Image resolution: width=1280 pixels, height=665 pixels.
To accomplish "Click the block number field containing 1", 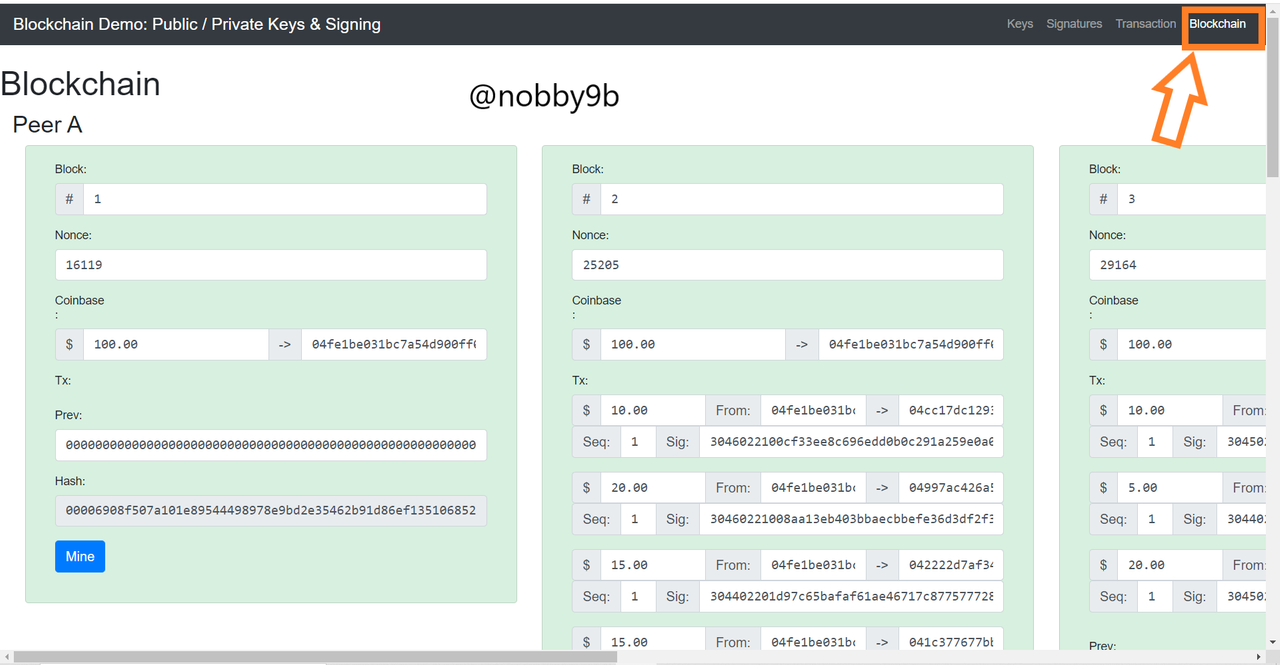I will point(284,199).
